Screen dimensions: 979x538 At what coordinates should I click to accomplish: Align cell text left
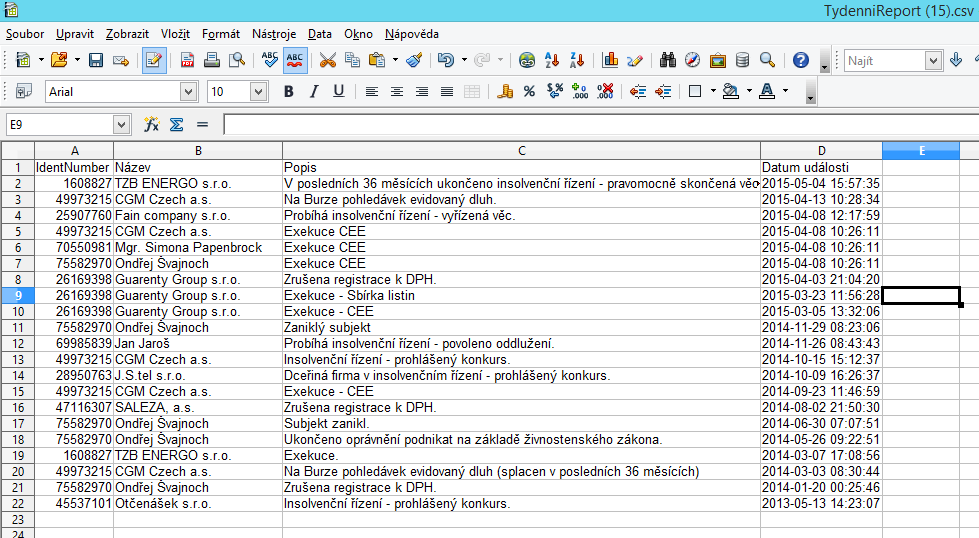pos(371,92)
